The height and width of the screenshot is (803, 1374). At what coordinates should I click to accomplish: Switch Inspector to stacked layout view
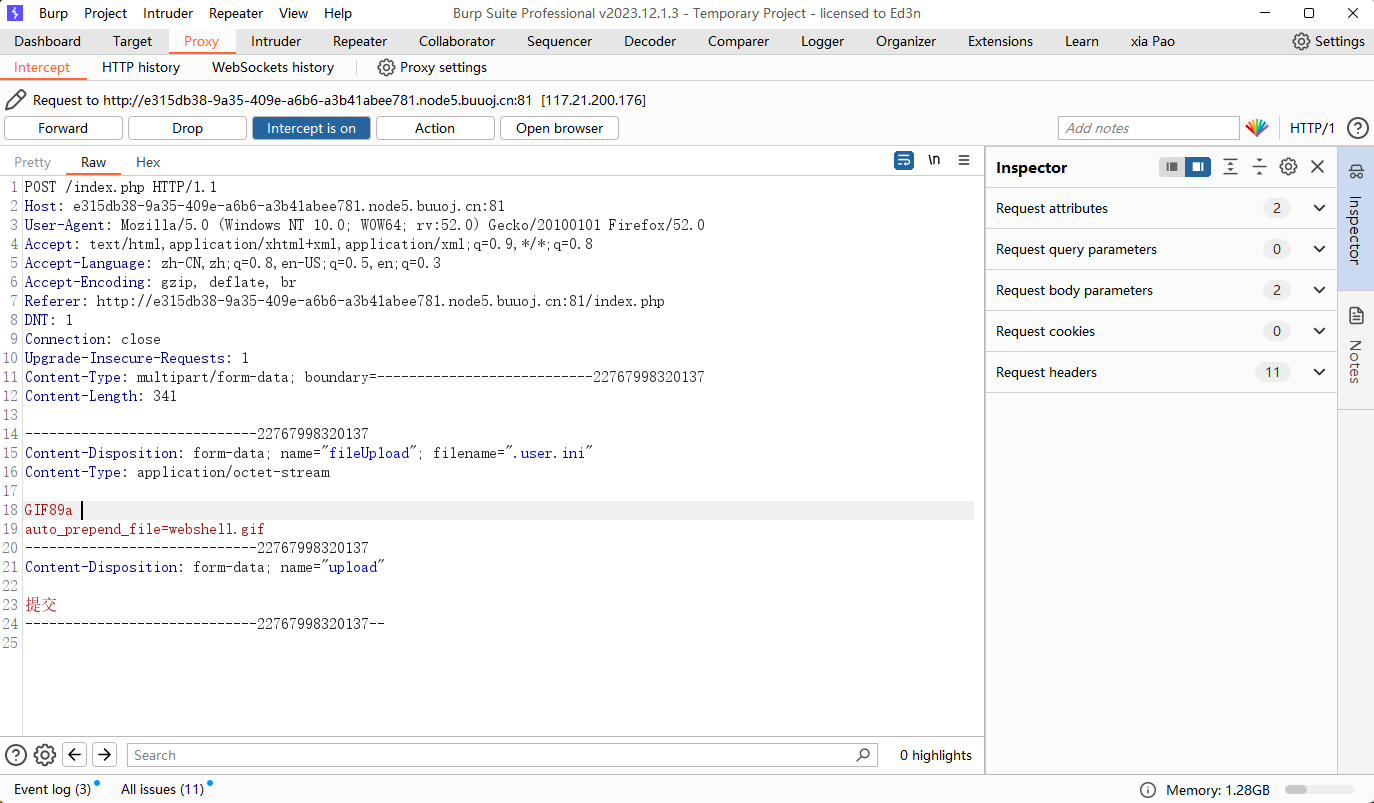1172,167
